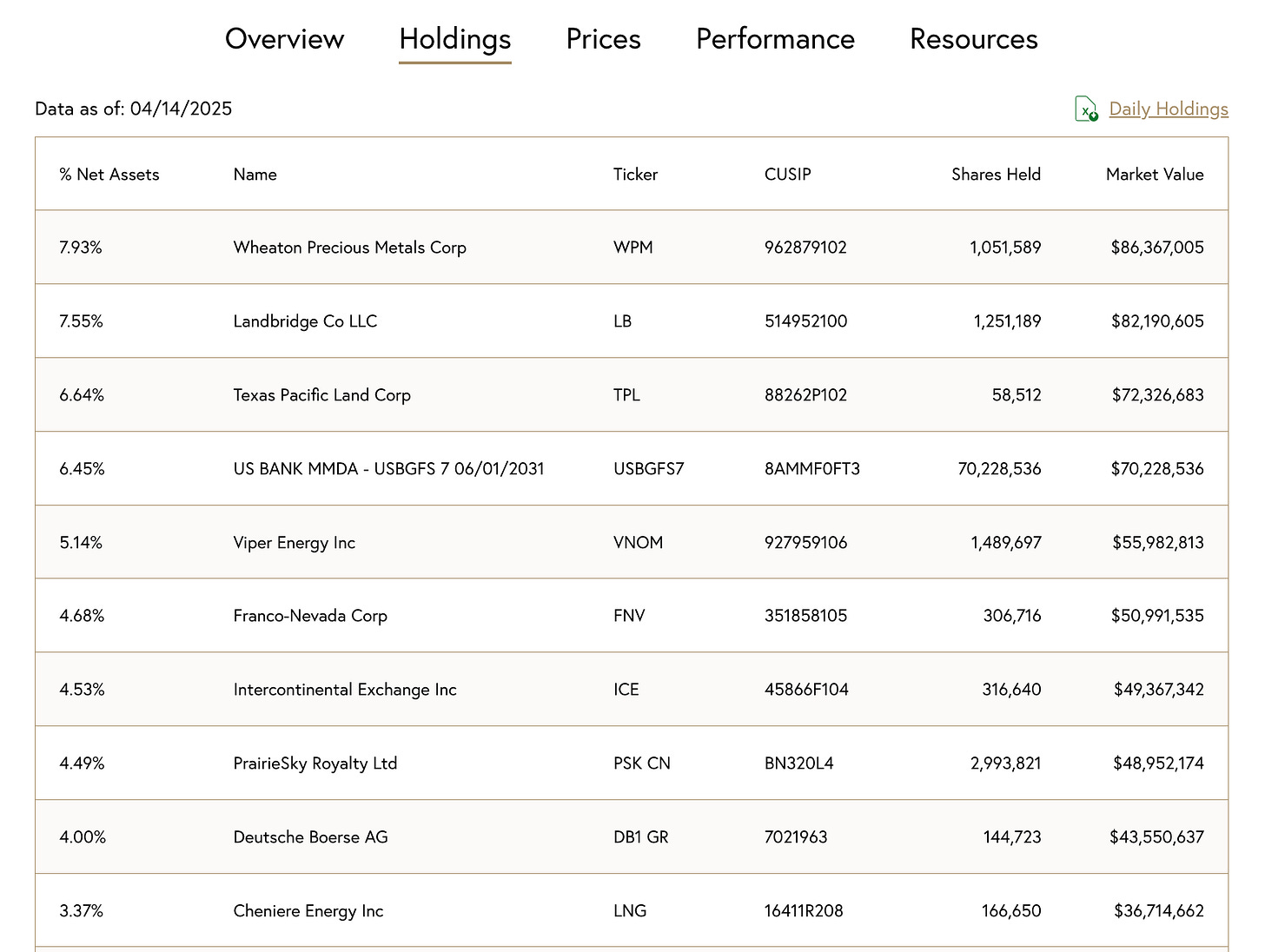Click market value $36,714,662
Image resolution: width=1265 pixels, height=952 pixels.
[x=1159, y=911]
